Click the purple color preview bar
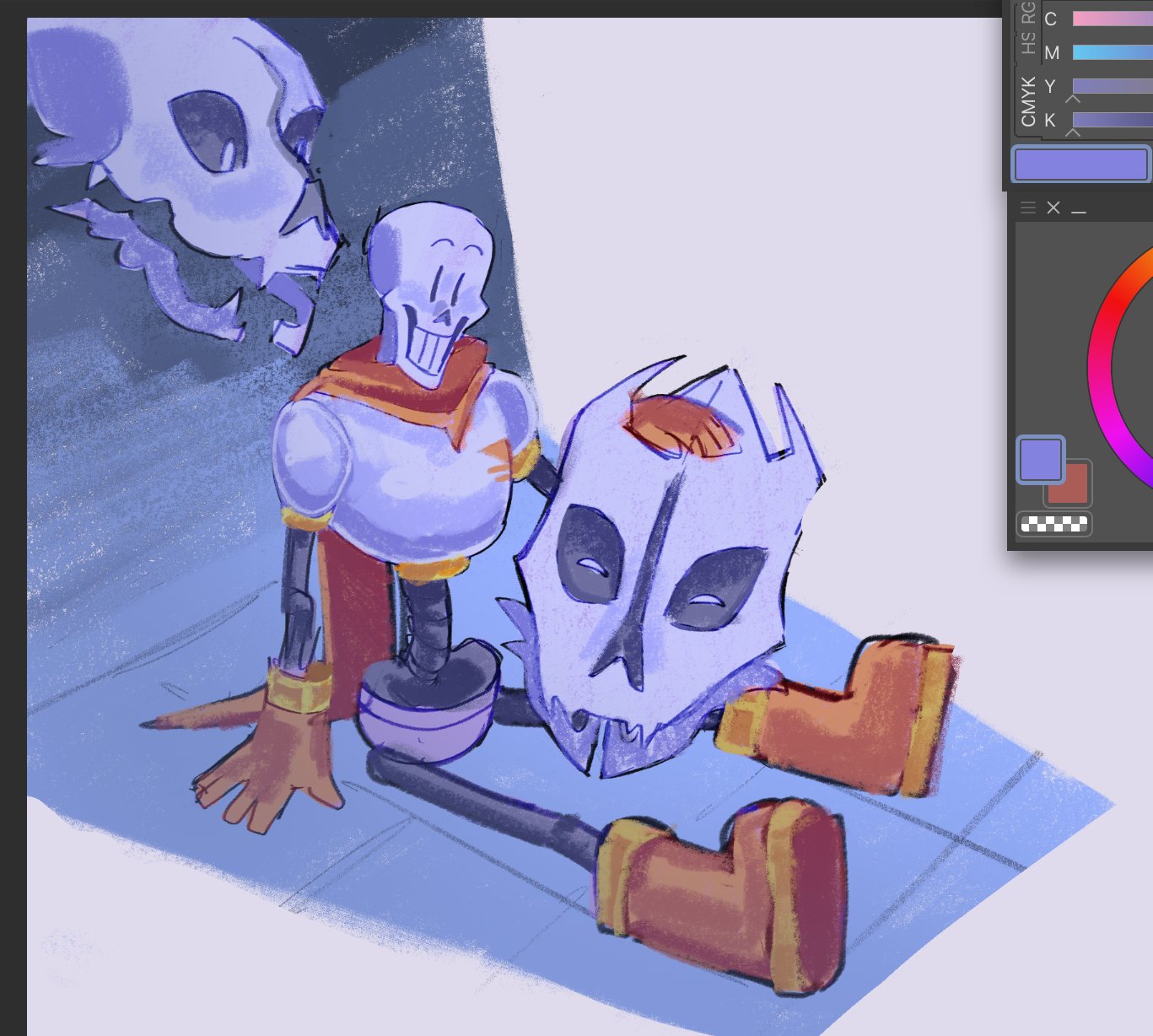The height and width of the screenshot is (1036, 1153). click(1080, 165)
